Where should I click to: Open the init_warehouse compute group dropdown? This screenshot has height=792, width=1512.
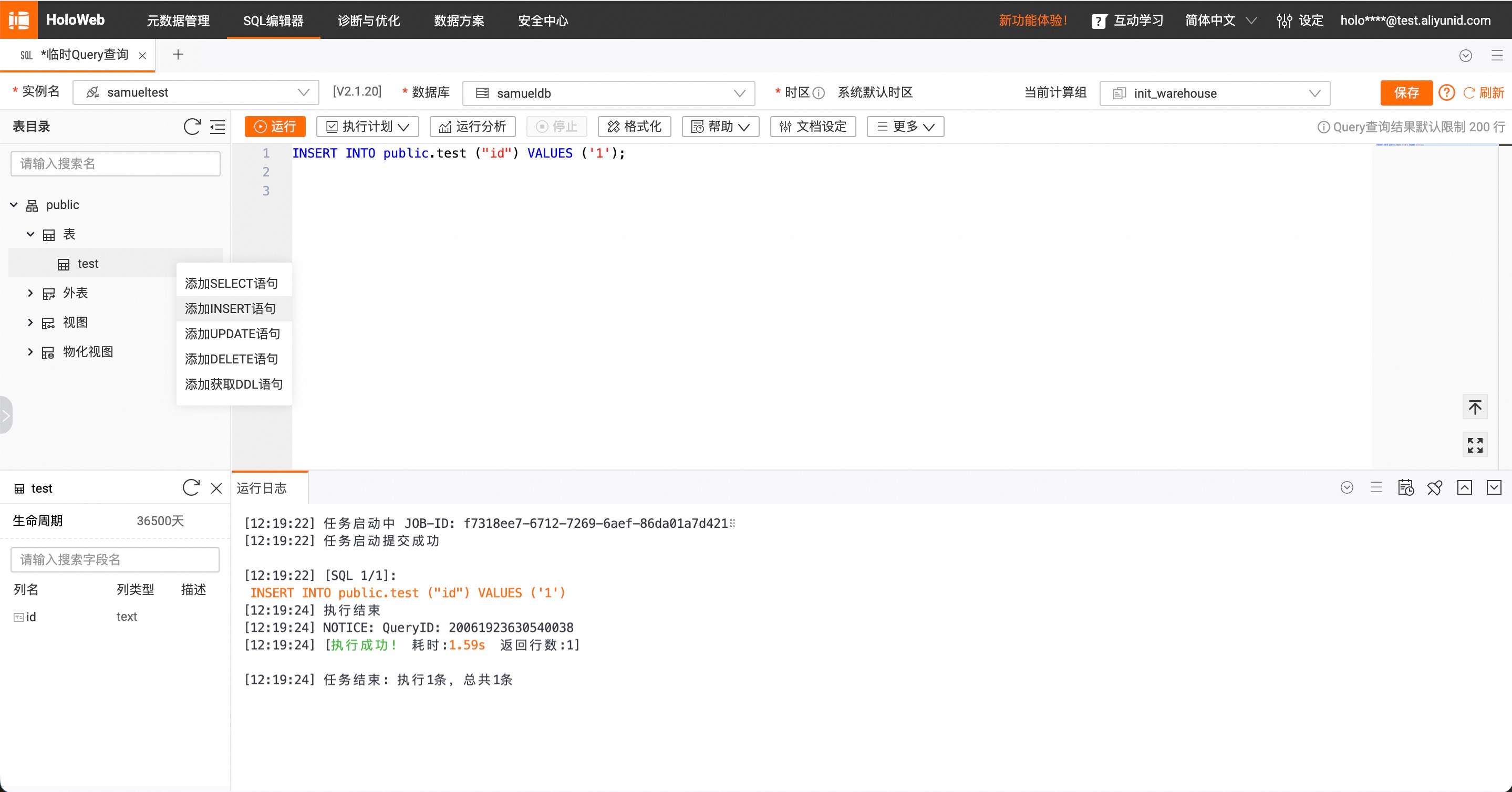point(1215,93)
